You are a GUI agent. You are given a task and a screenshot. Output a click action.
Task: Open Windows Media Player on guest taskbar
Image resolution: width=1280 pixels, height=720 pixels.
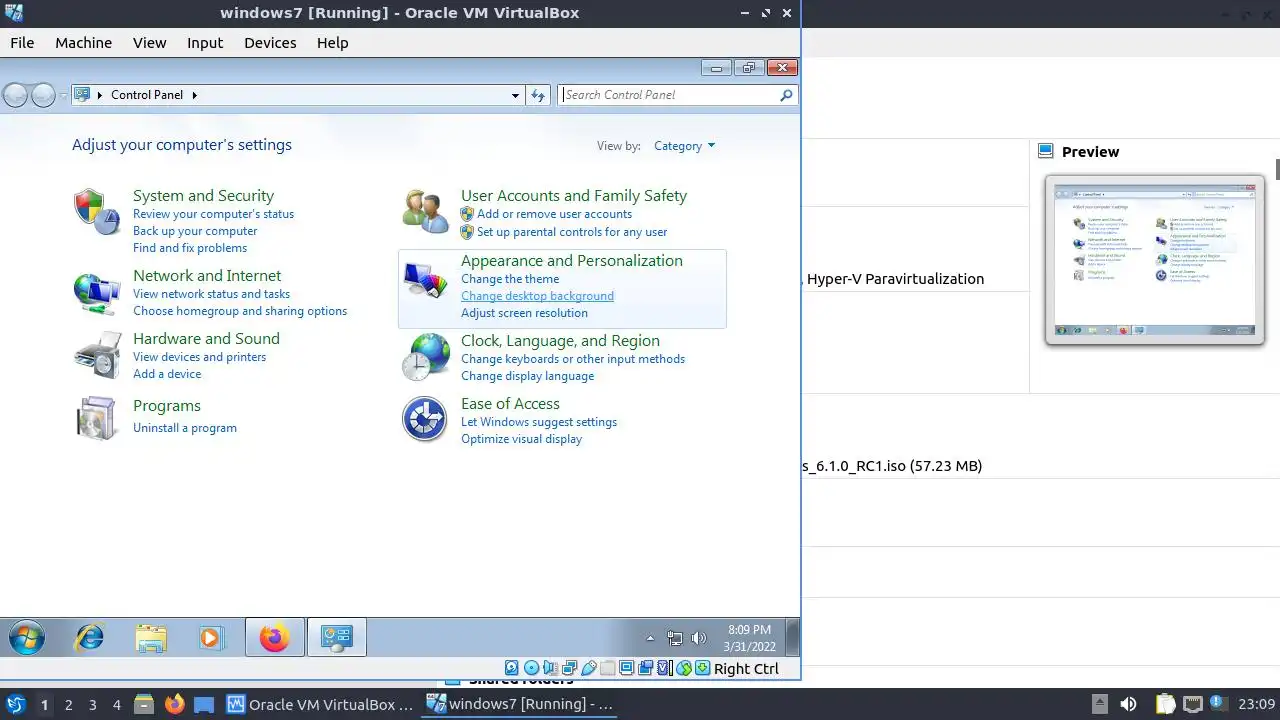click(x=211, y=637)
